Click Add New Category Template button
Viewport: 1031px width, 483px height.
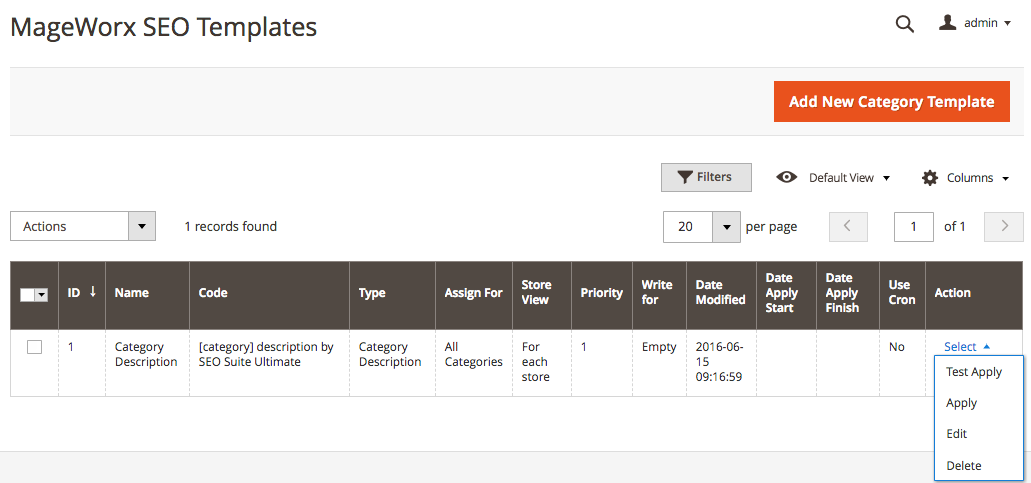[892, 101]
